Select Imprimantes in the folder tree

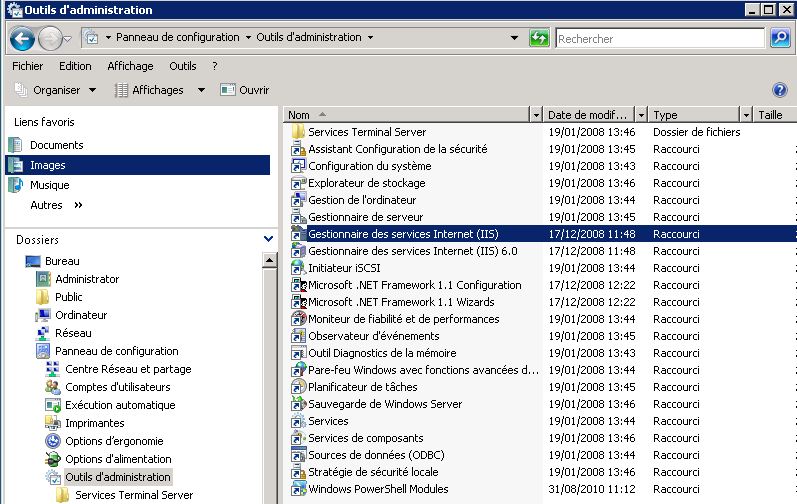click(94, 423)
